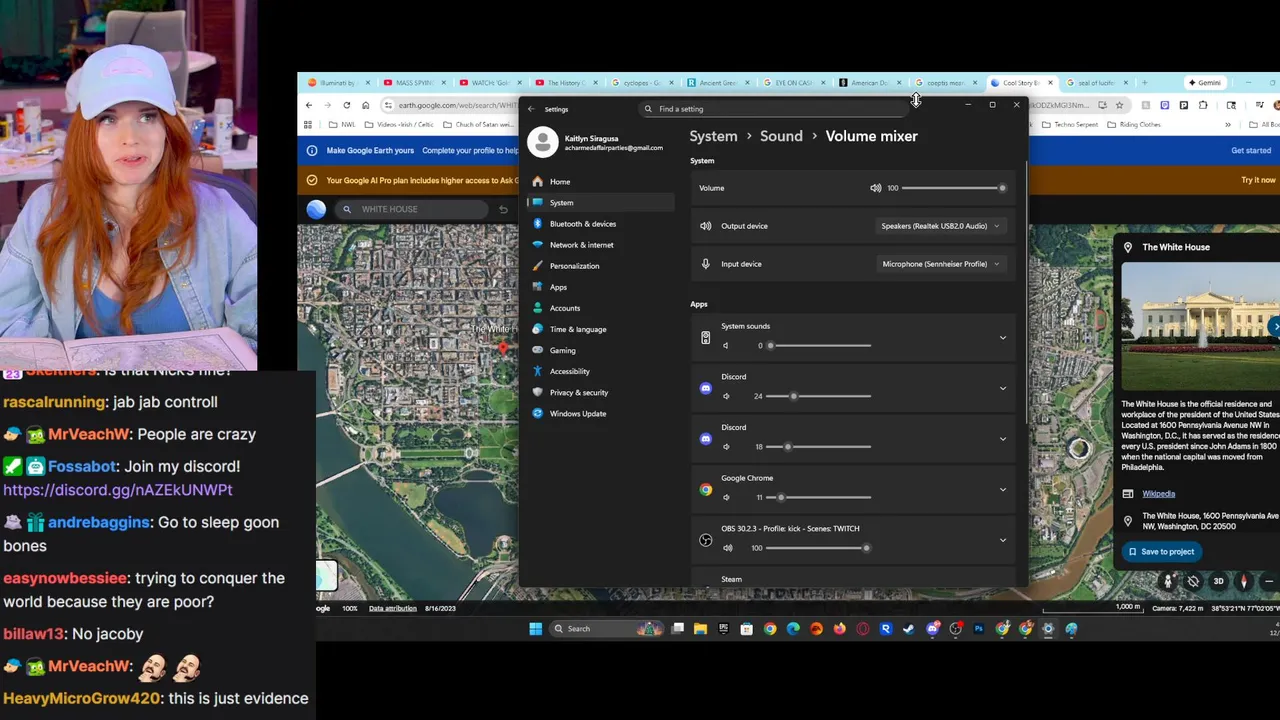Open Windows Start menu
Screen dimensions: 1280x720
pos(535,629)
